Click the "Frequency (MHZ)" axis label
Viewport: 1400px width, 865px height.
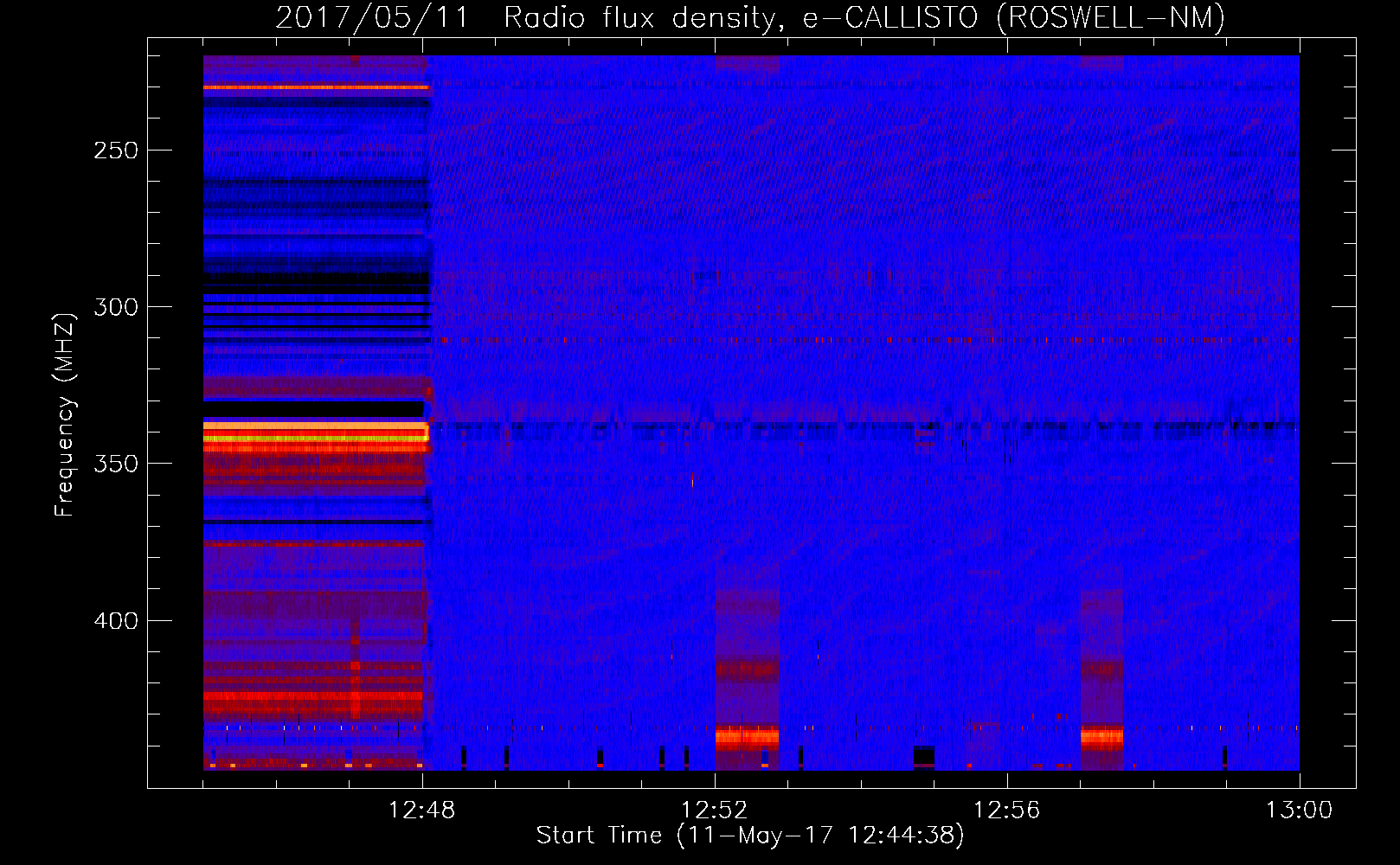pyautogui.click(x=65, y=415)
